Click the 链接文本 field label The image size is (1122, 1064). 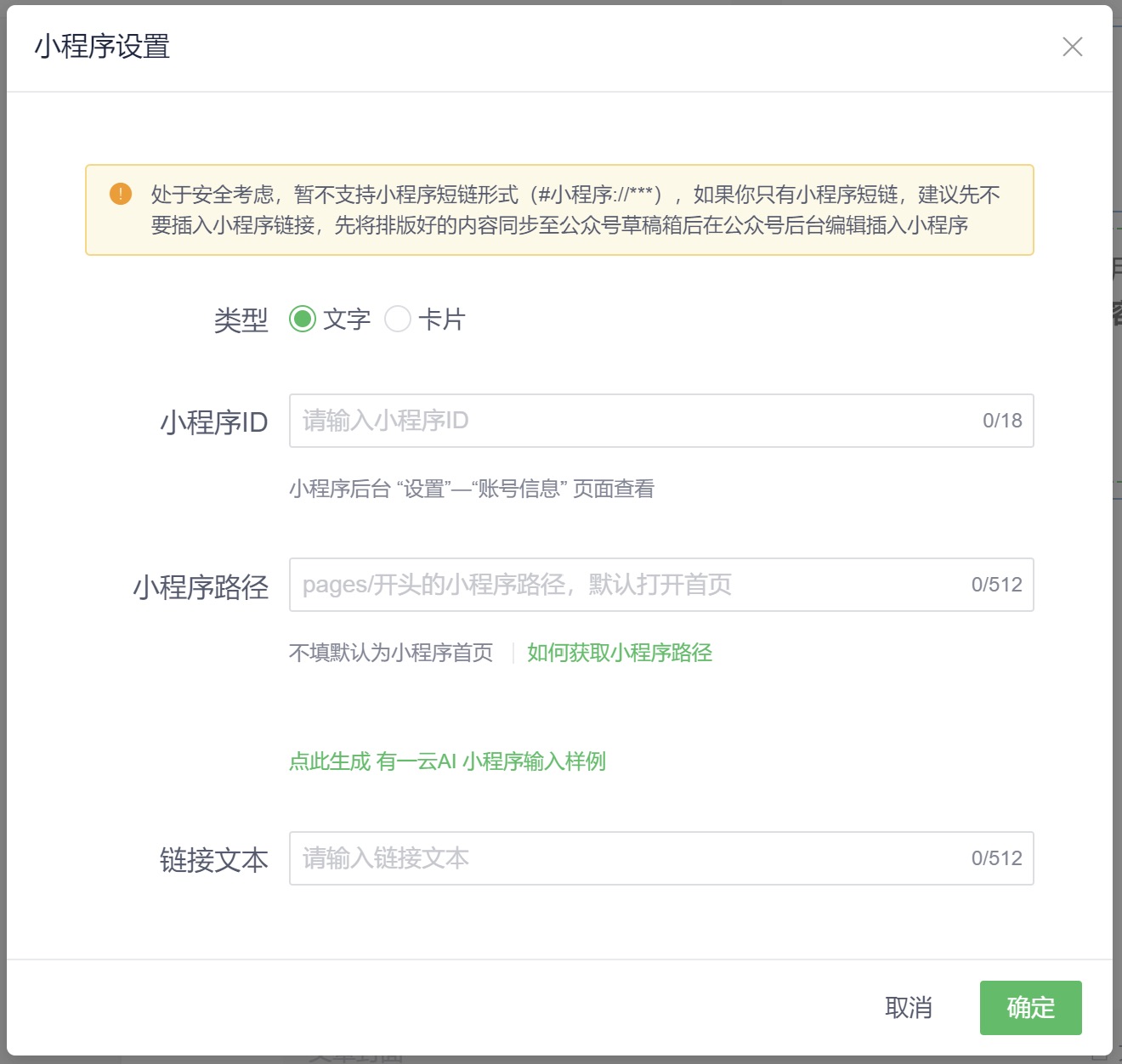point(214,861)
